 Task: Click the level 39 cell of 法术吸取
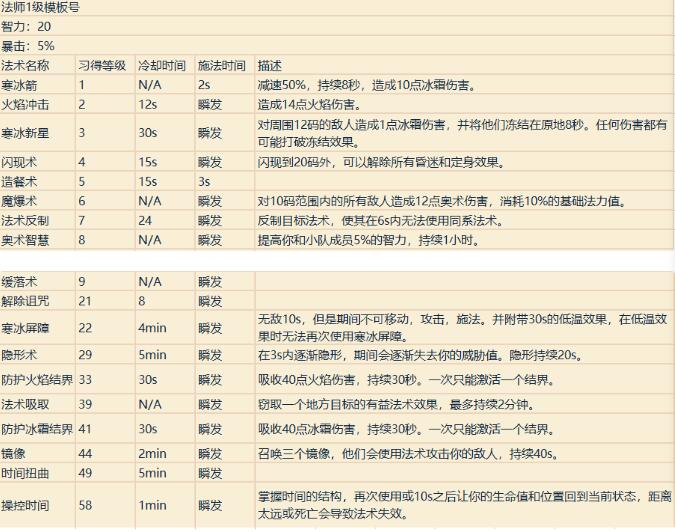[85, 405]
